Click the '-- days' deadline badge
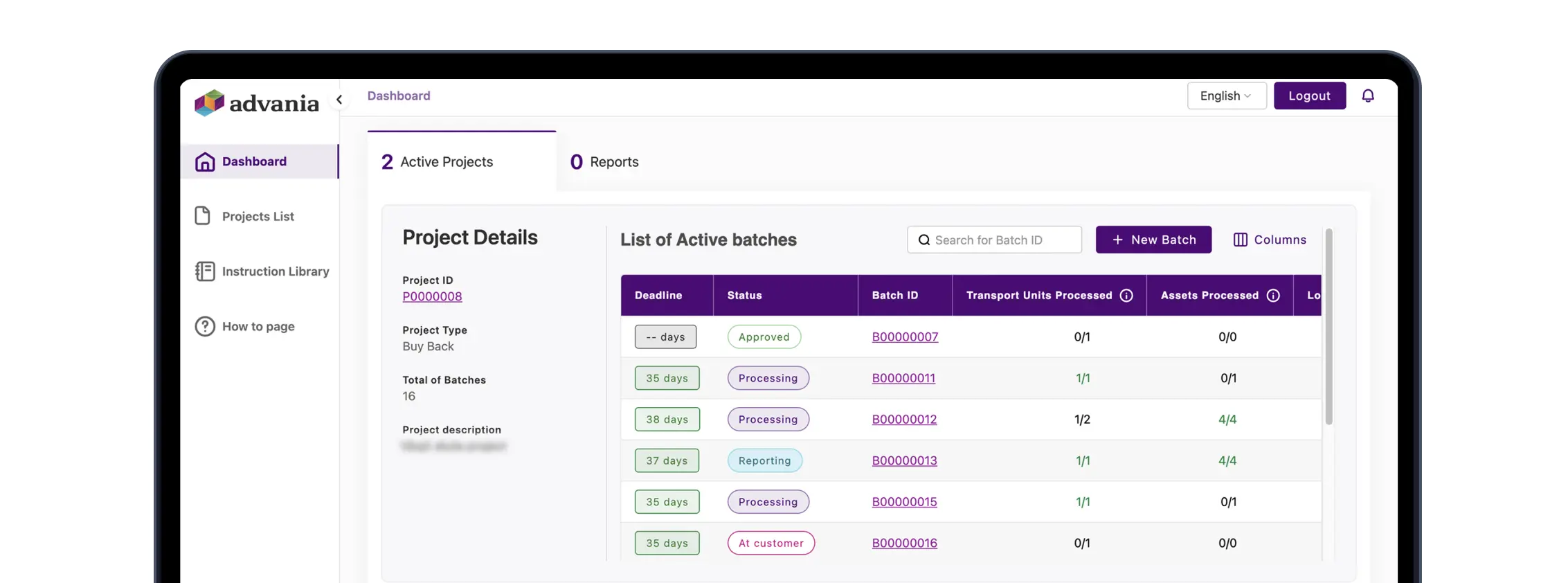This screenshot has width=1568, height=583. coord(665,337)
